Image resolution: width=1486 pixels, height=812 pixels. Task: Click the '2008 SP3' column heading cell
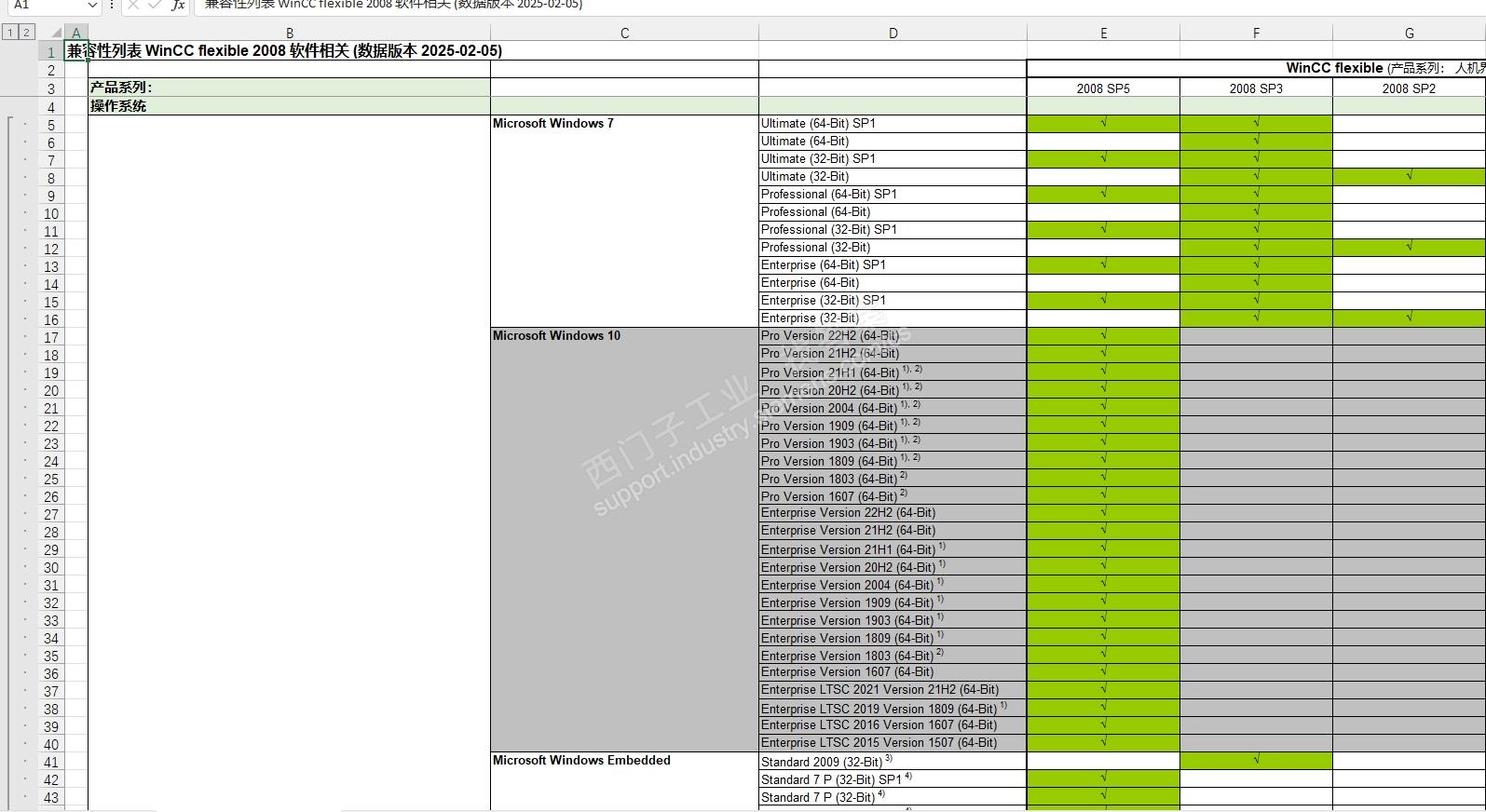tap(1256, 88)
